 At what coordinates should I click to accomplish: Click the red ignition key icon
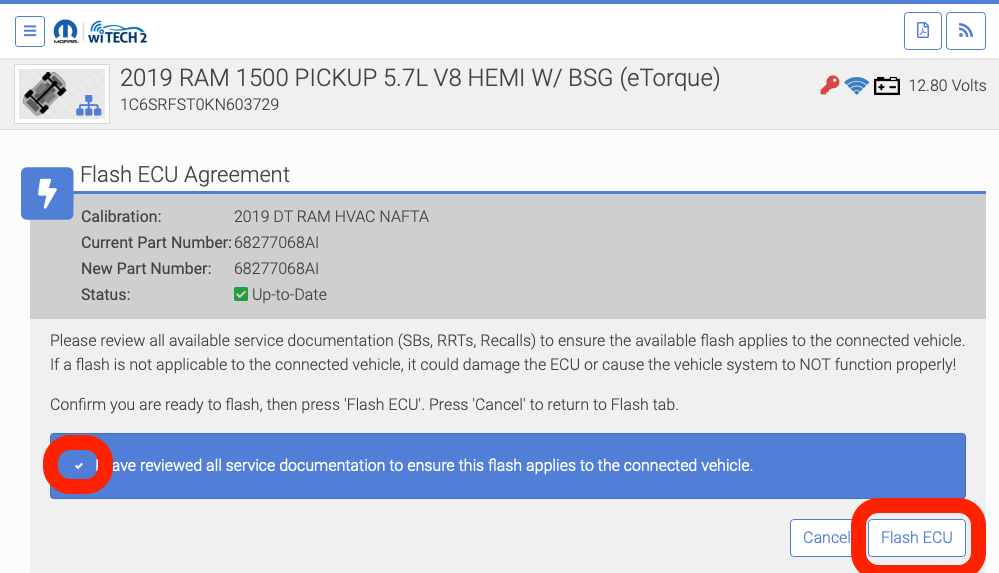[x=829, y=86]
